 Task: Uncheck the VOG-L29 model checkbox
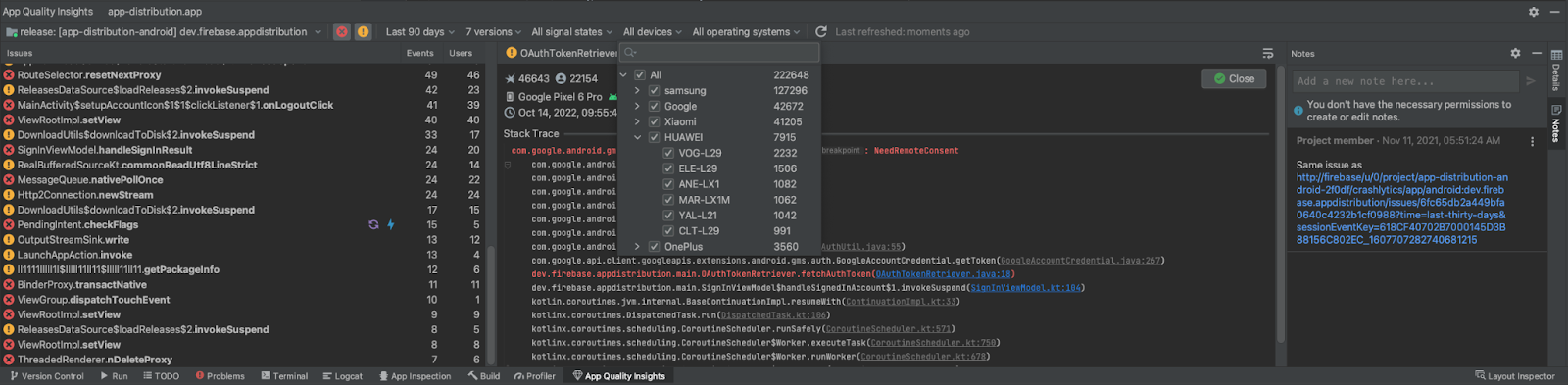click(668, 153)
